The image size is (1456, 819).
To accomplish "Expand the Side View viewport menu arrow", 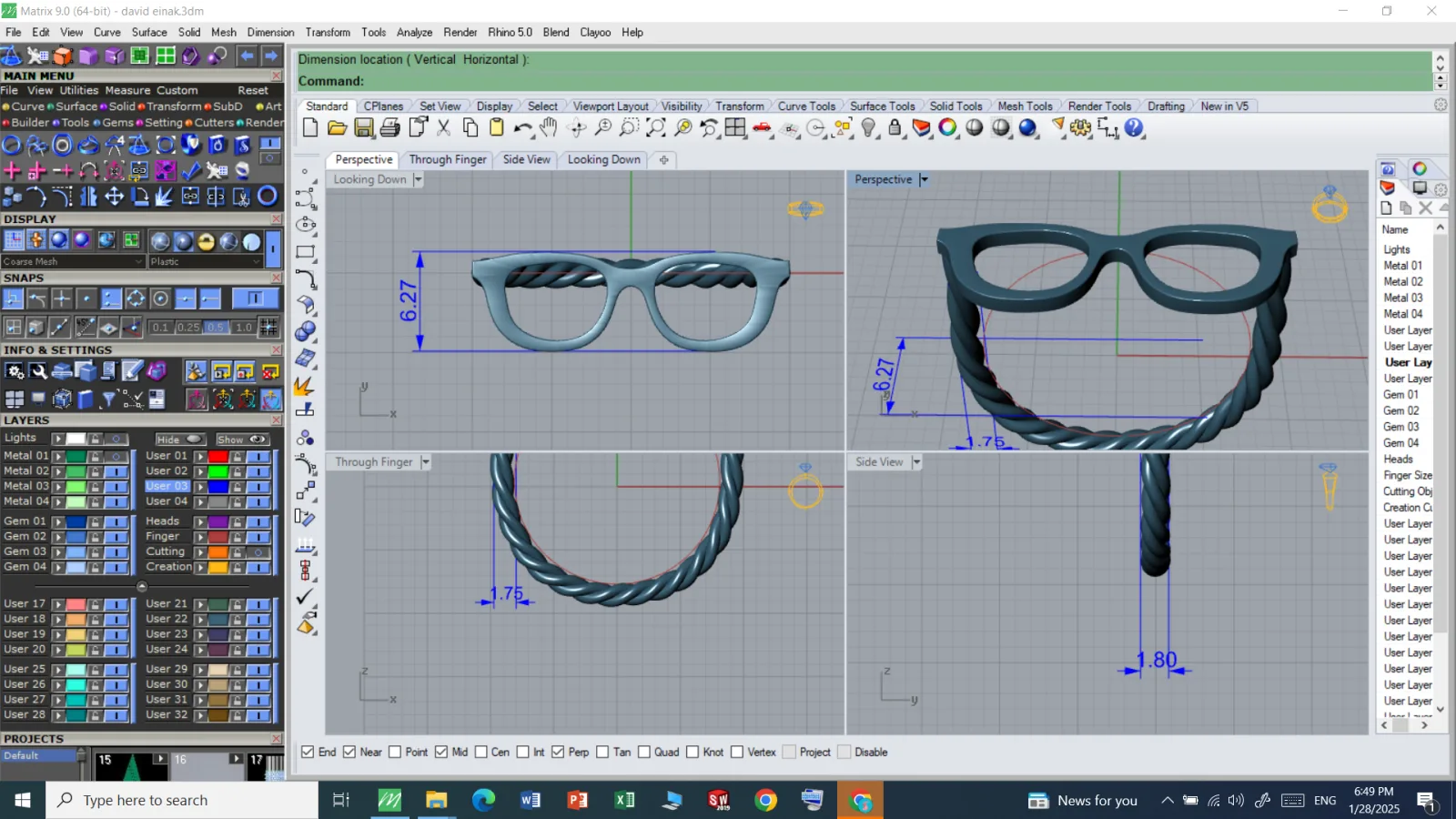I will coord(916,462).
